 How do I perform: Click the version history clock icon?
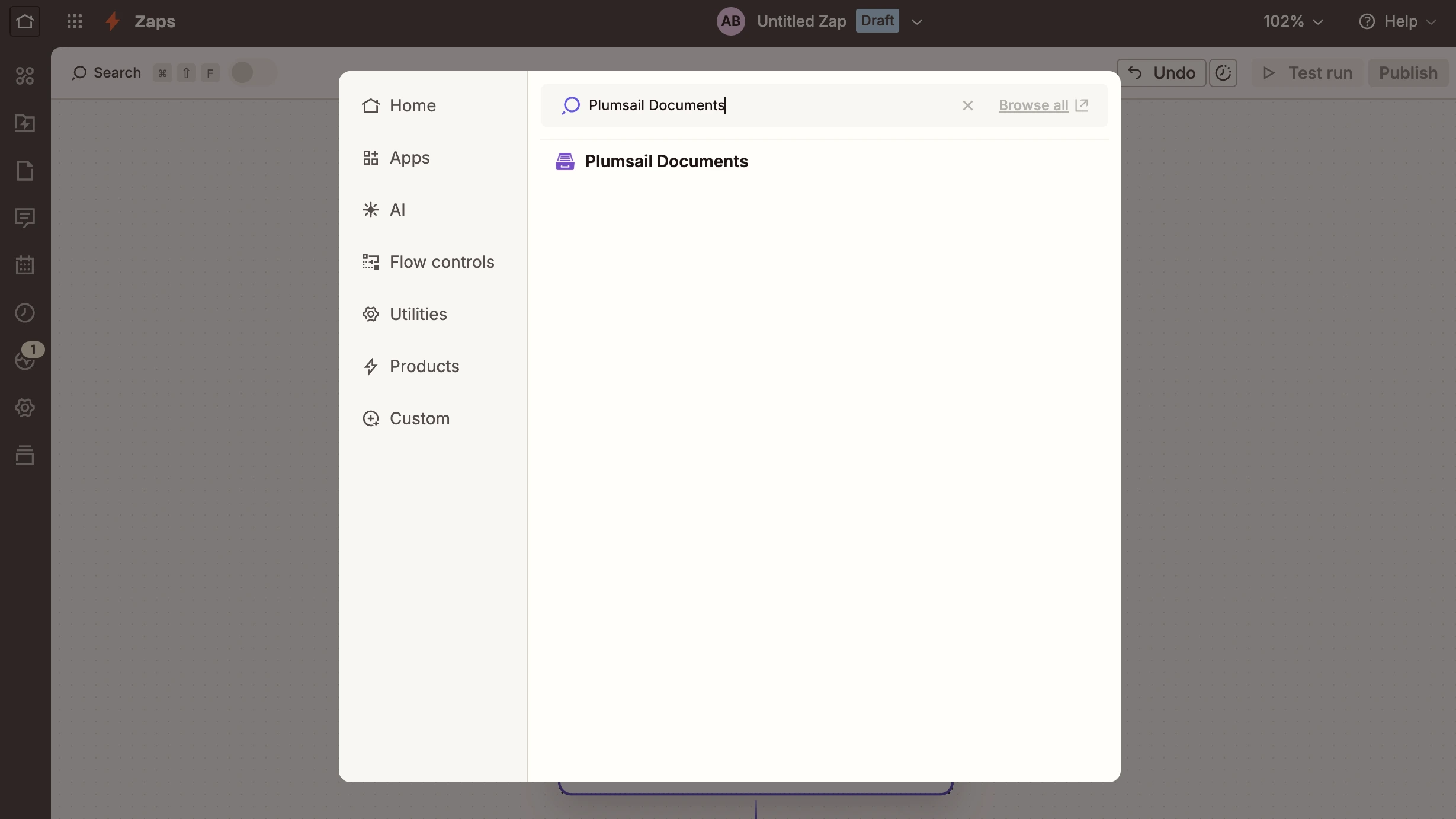click(x=1223, y=73)
